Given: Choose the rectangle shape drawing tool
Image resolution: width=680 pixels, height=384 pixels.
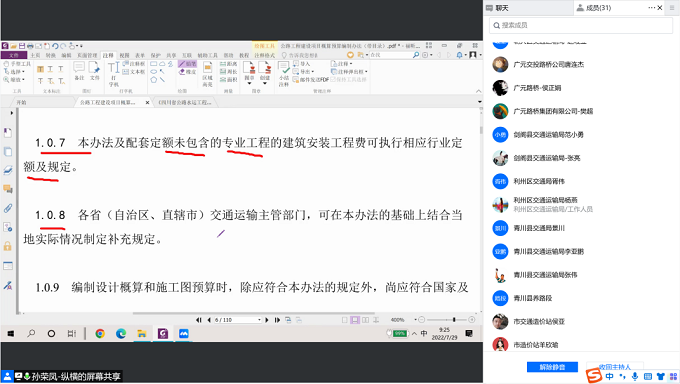Looking at the screenshot, I should [154, 64].
